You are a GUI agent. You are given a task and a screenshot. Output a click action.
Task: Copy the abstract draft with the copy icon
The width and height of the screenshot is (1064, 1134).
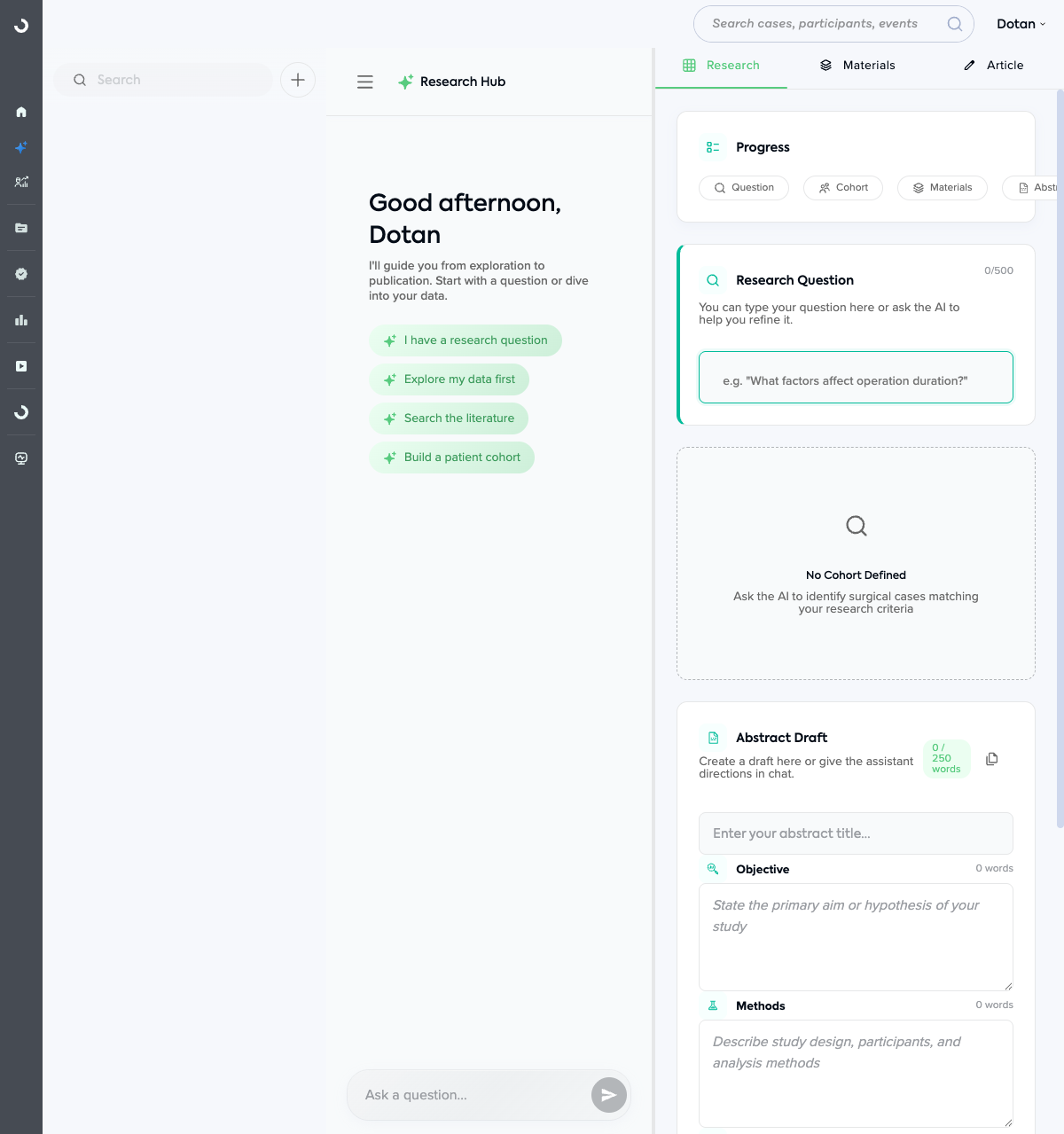tap(992, 759)
